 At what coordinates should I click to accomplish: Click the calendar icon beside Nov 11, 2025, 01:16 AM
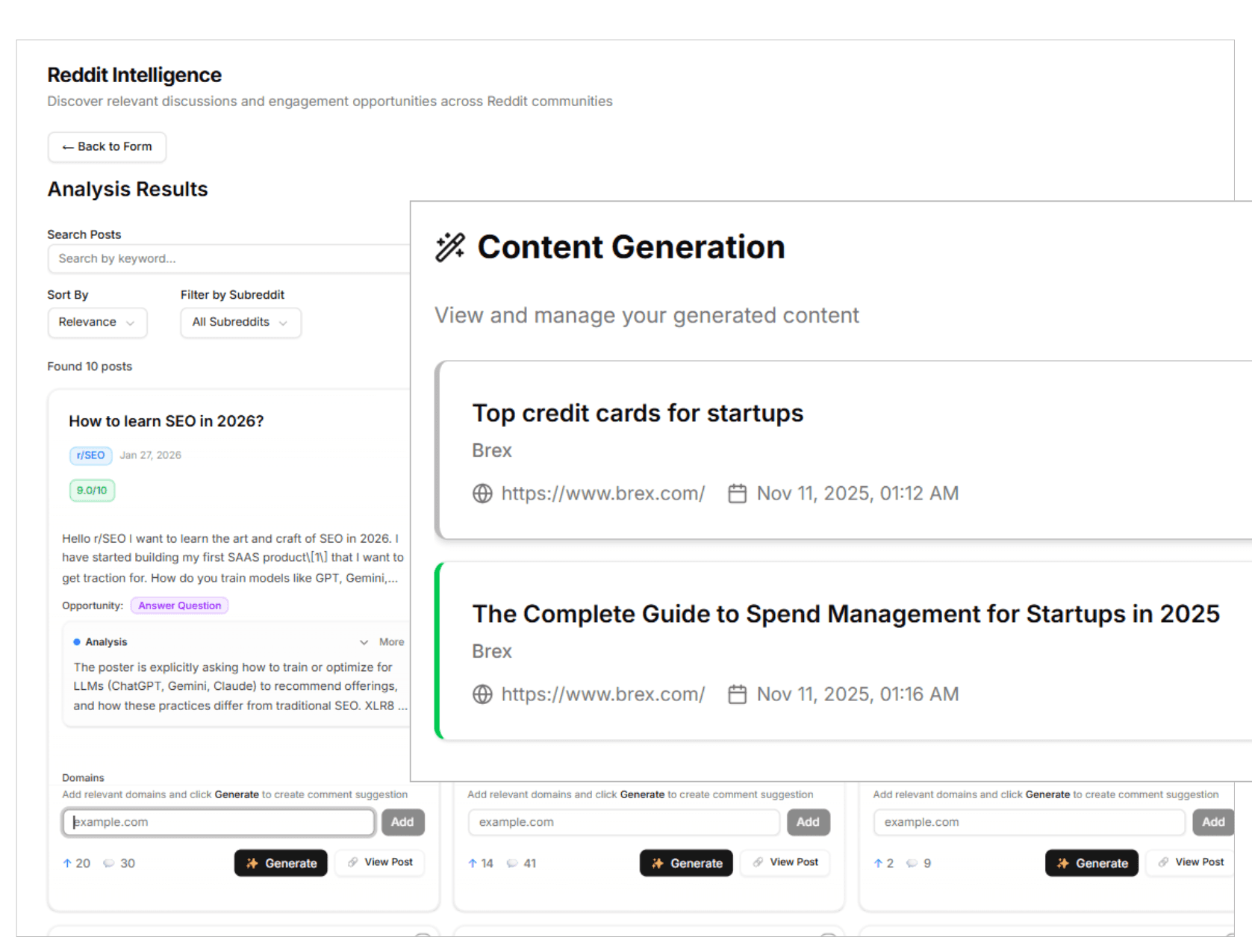click(x=737, y=694)
